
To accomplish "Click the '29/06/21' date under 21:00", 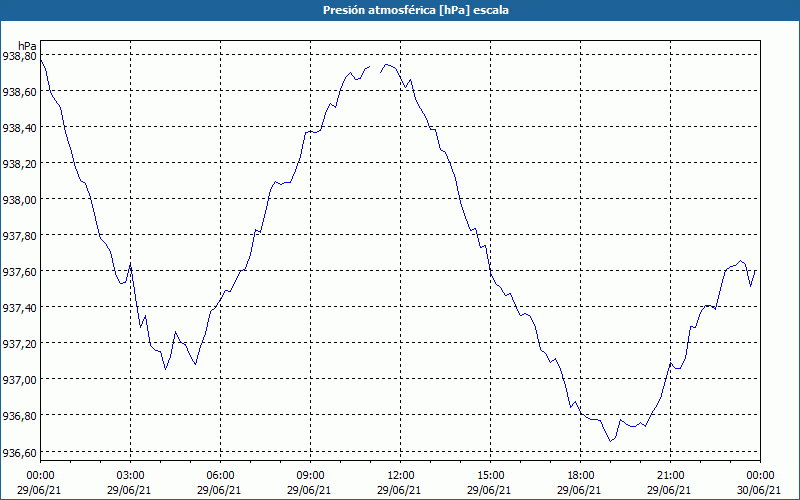I will point(669,490).
